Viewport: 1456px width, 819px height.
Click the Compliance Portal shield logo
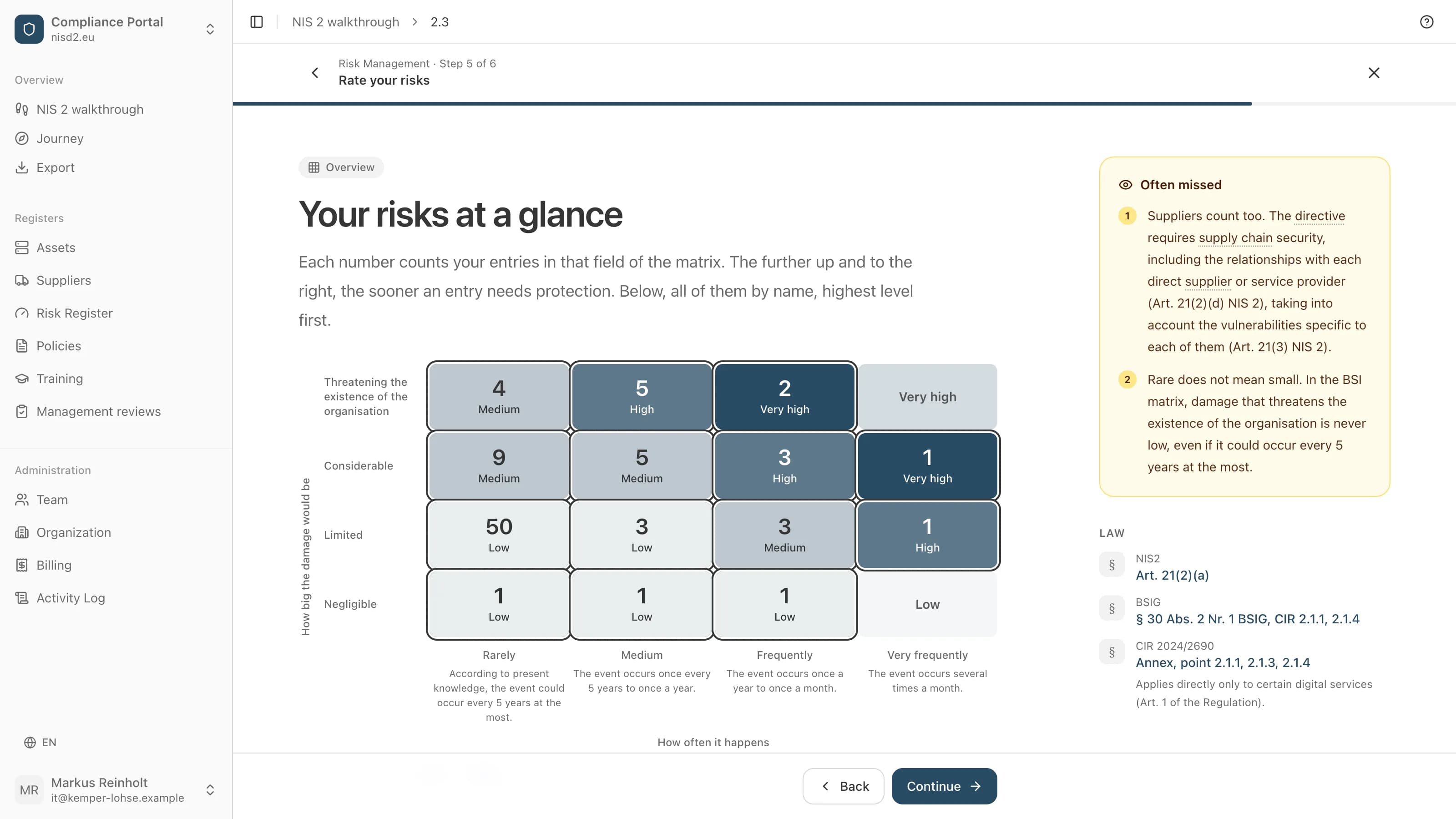pyautogui.click(x=29, y=29)
